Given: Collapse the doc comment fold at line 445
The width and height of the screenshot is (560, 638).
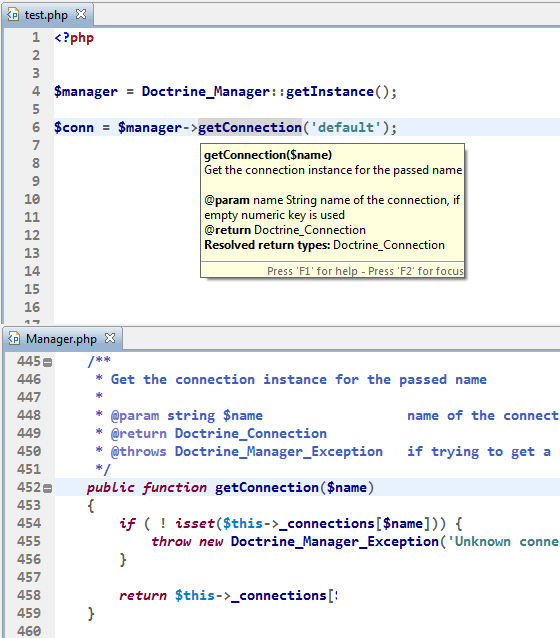Looking at the screenshot, I should pyautogui.click(x=48, y=362).
